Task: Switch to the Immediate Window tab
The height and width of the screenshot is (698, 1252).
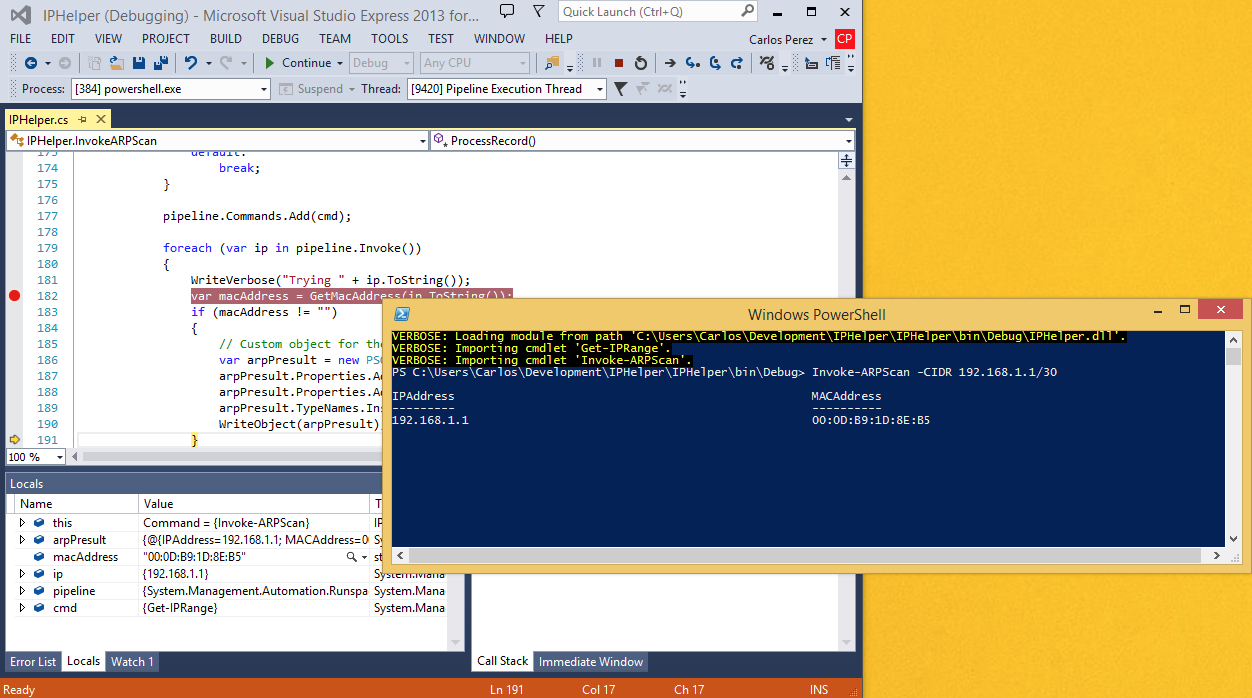Action: click(591, 661)
